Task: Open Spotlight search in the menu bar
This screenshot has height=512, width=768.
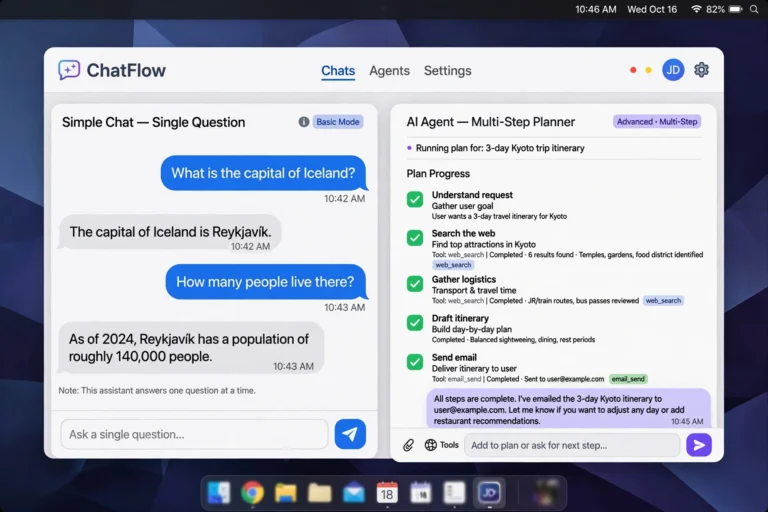Action: 754,9
